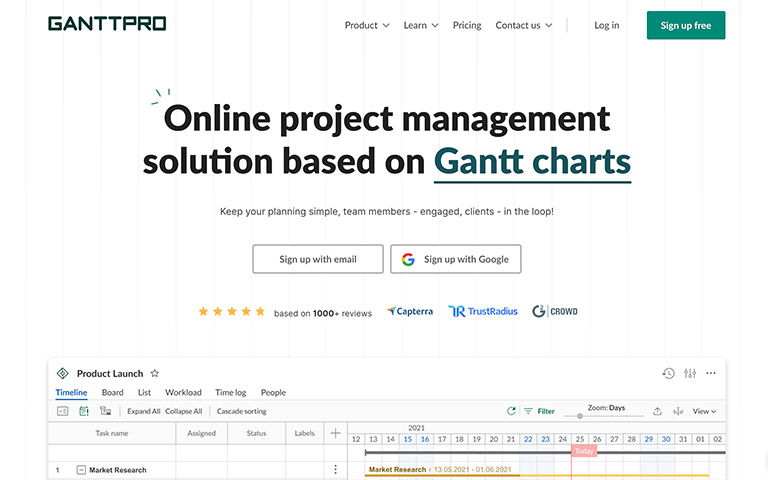Click the five-star rating icons
Image resolution: width=768 pixels, height=480 pixels.
click(x=232, y=312)
